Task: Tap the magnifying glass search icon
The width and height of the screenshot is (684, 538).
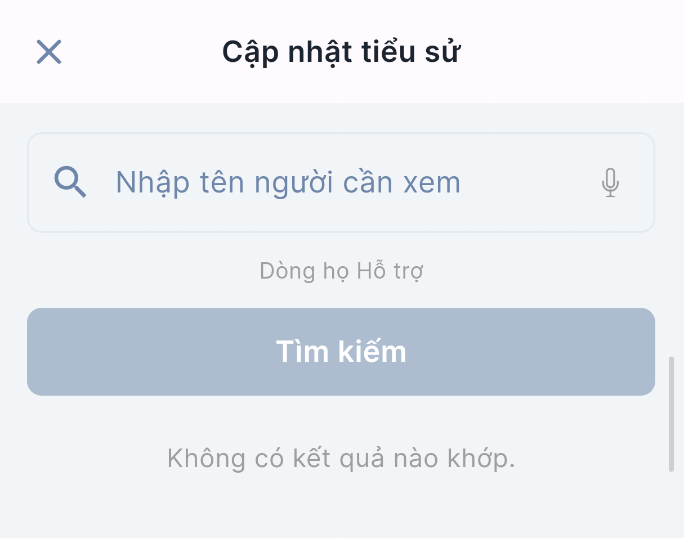Action: [70, 182]
